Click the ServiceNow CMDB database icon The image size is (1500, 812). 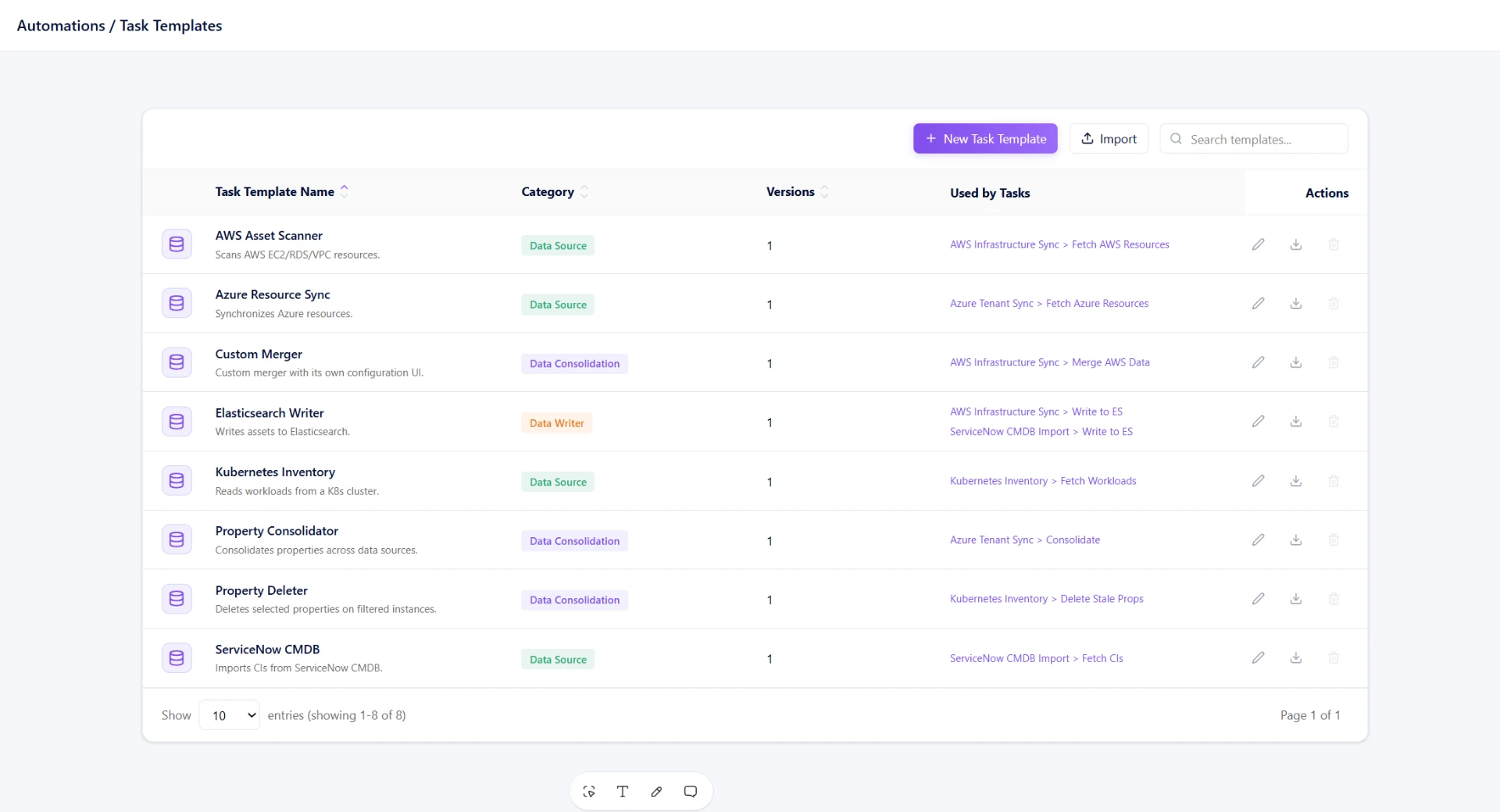coord(177,658)
